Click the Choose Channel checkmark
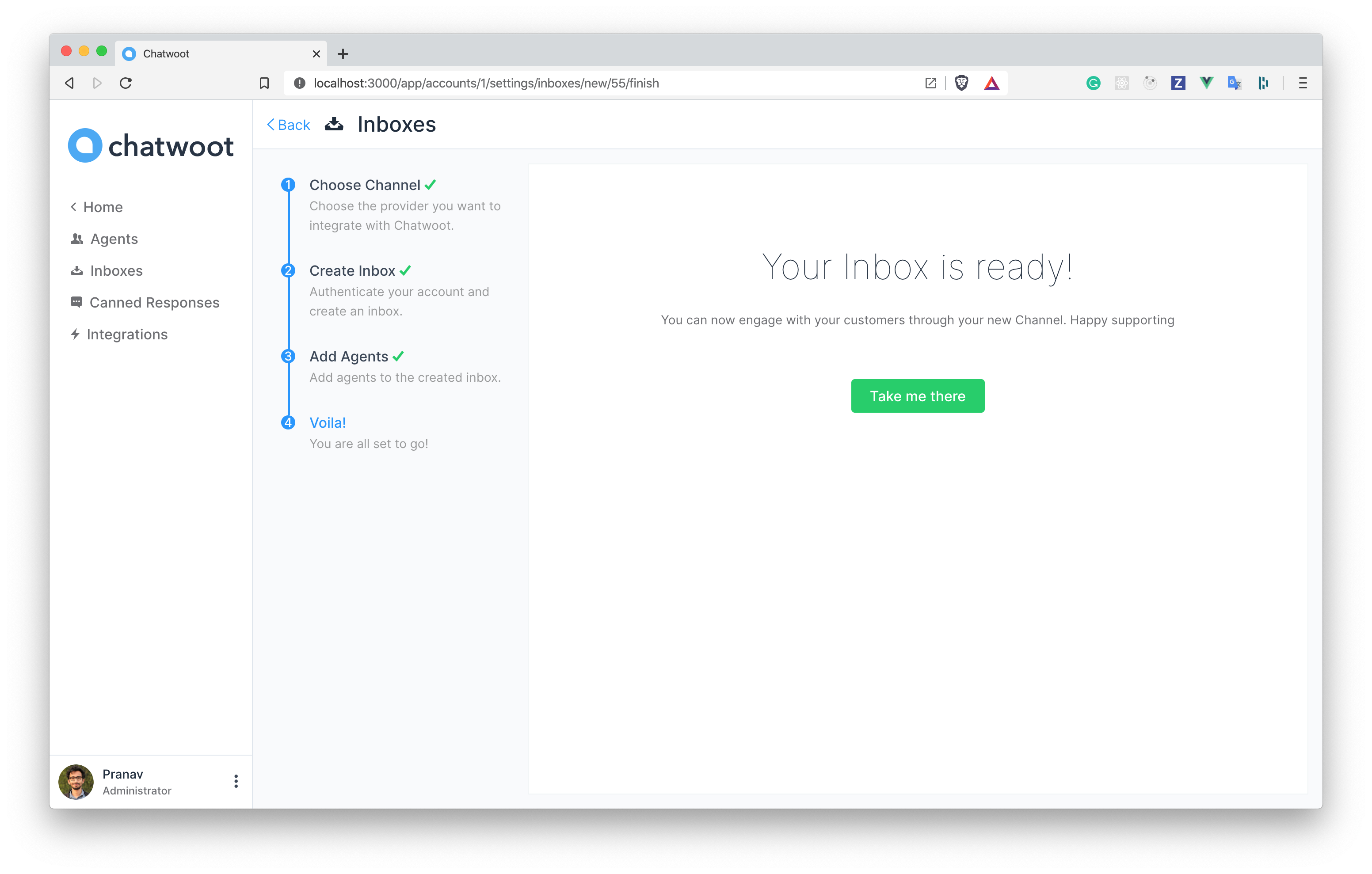 (x=432, y=184)
